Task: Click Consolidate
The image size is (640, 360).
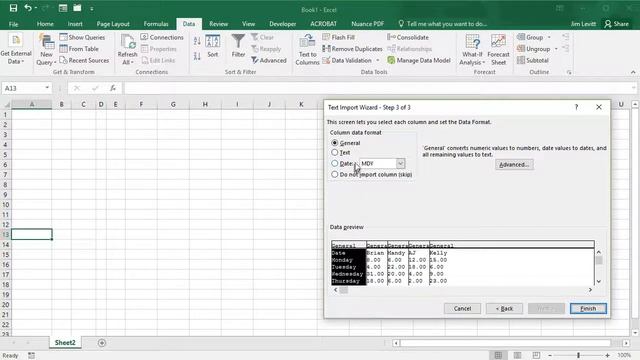Action: pos(408,37)
